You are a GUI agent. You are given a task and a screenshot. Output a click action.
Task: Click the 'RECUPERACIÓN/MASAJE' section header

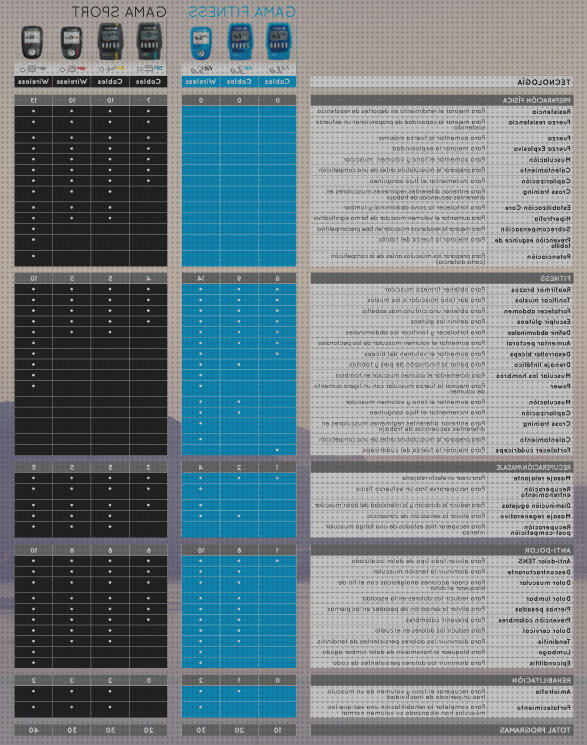[442, 467]
